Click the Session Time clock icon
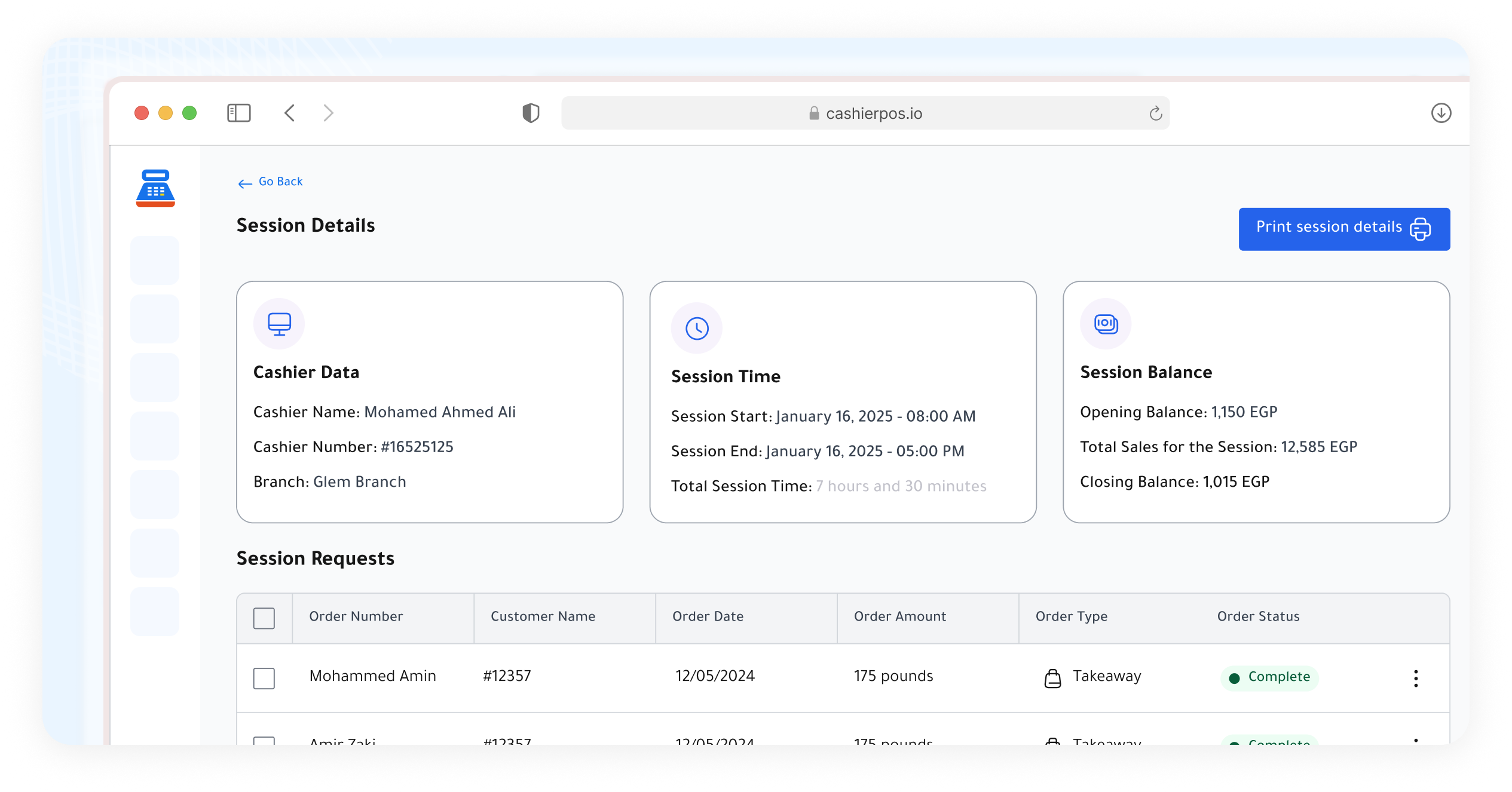Screen dimensions: 1512x792 [x=697, y=328]
